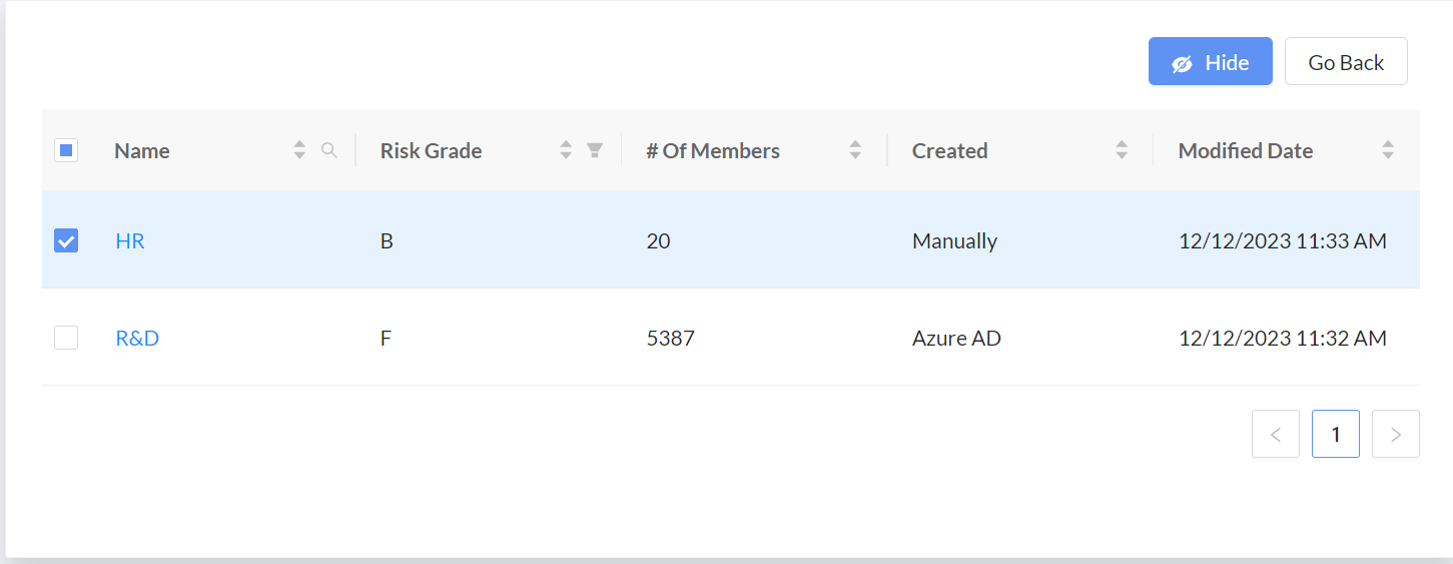
Task: Go to the previous page arrow
Action: click(x=1275, y=434)
